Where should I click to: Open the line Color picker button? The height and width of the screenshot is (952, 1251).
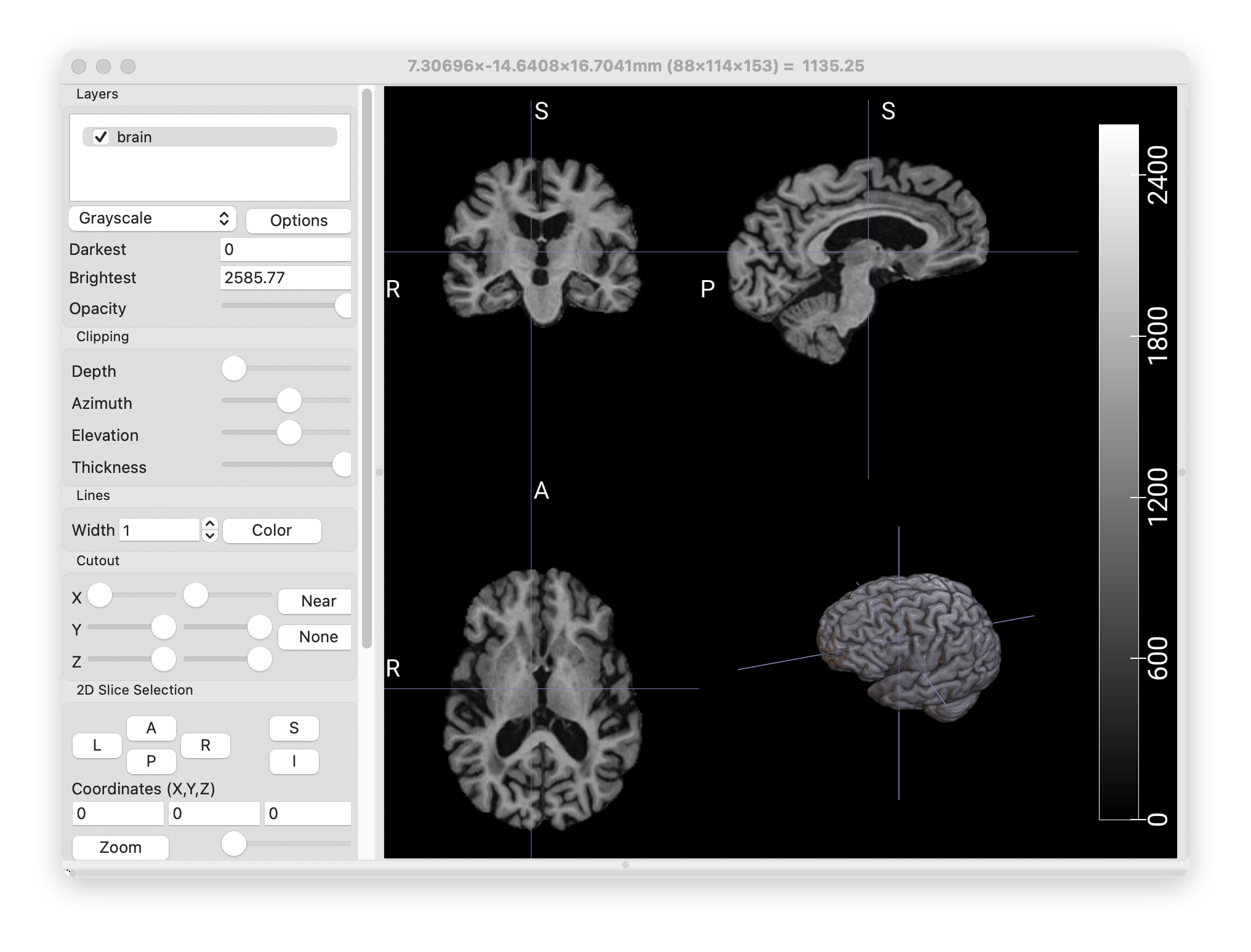272,530
